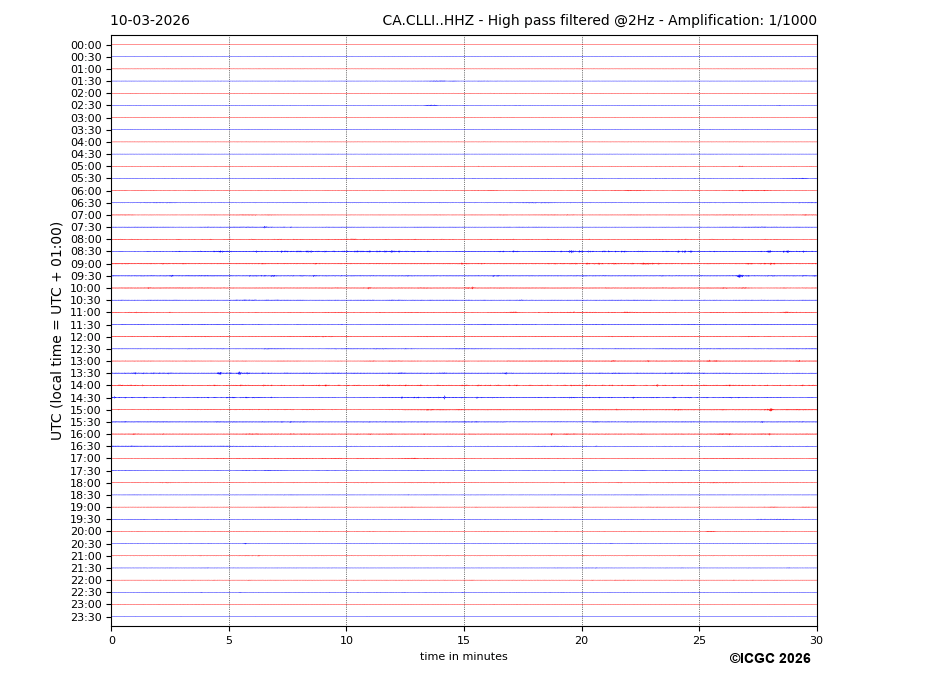Image resolution: width=927 pixels, height=696 pixels.
Task: Click the x-axis tick labeled 15
Action: 464,641
